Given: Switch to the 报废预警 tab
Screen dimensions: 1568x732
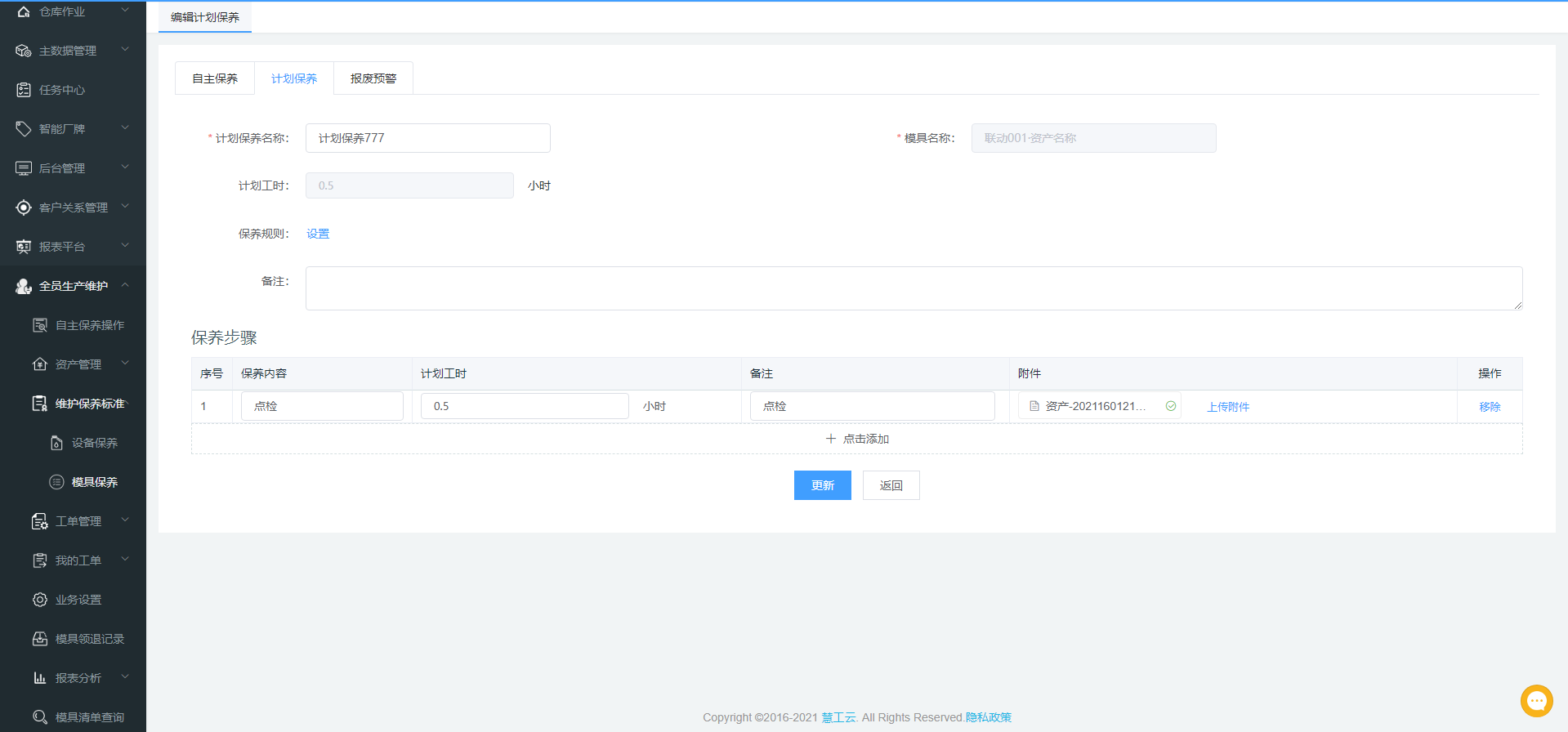Looking at the screenshot, I should click(x=373, y=78).
